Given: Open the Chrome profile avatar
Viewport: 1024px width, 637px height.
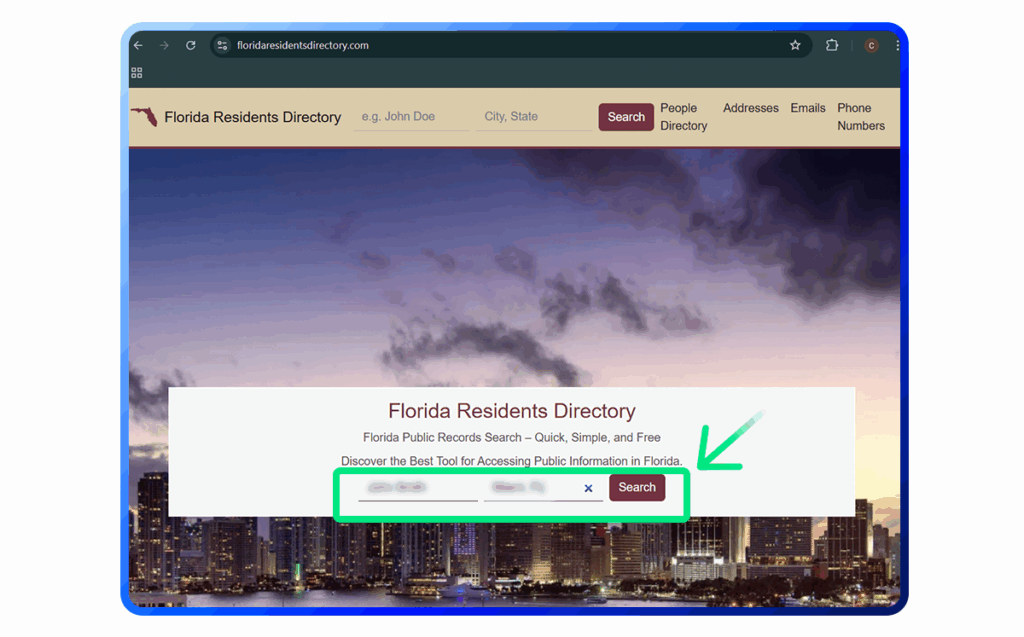Looking at the screenshot, I should [871, 46].
